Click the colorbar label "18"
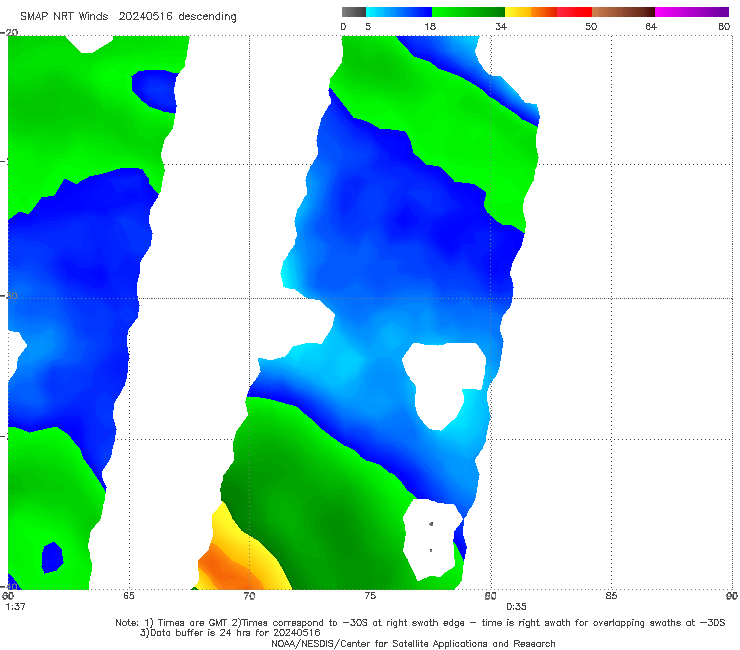 430,26
